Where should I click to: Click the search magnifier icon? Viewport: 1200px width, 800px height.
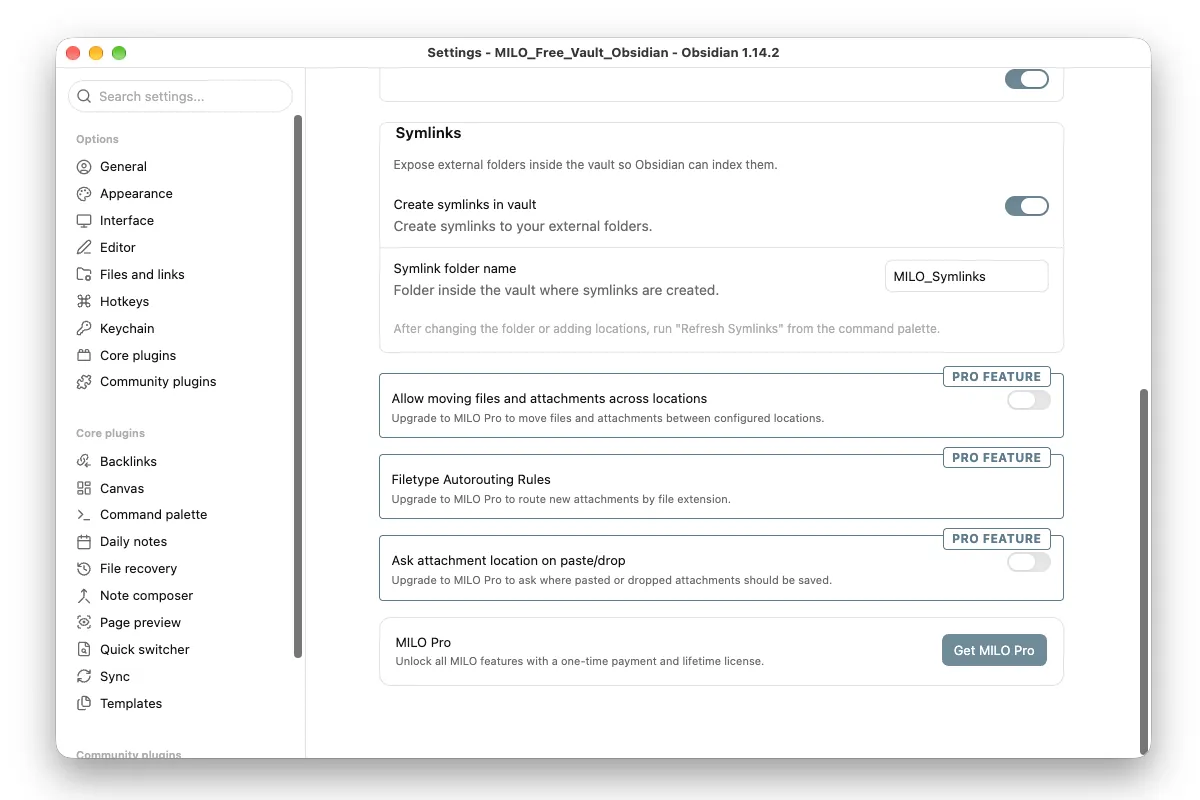click(x=85, y=97)
